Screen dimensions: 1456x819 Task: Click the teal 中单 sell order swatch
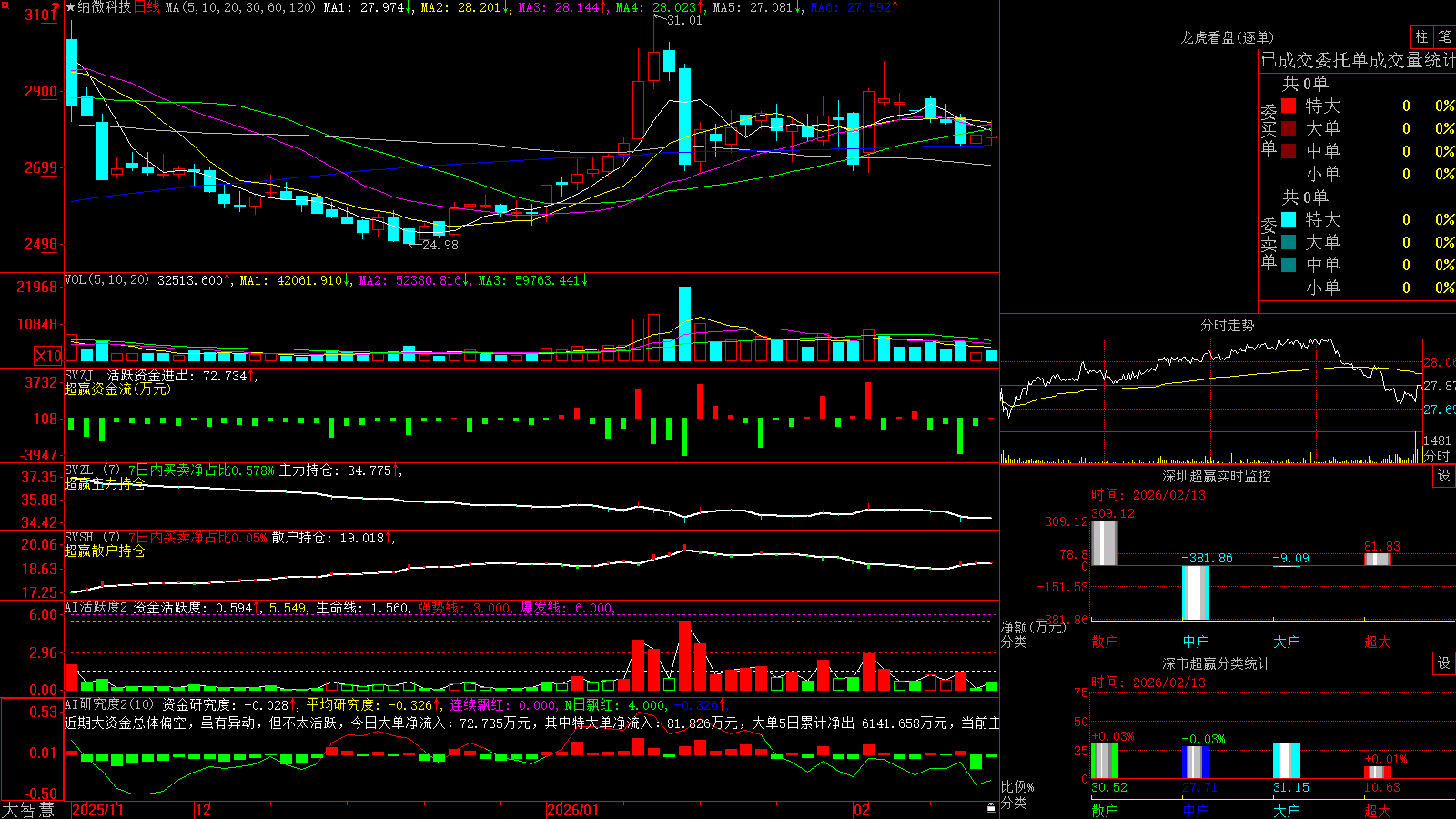[1289, 265]
